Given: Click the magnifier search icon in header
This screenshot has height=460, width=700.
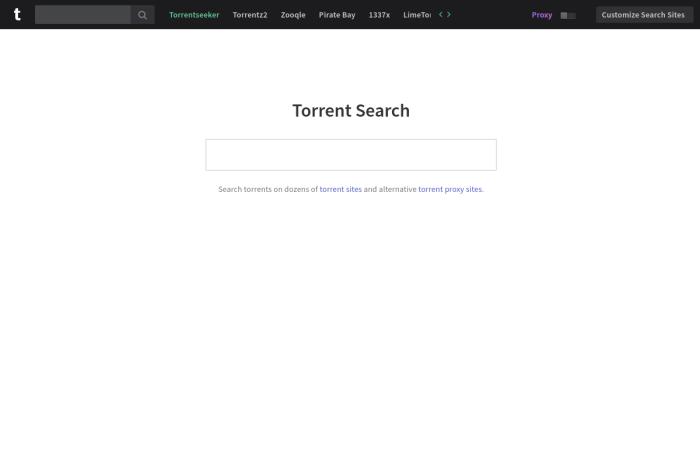Looking at the screenshot, I should (x=142, y=15).
